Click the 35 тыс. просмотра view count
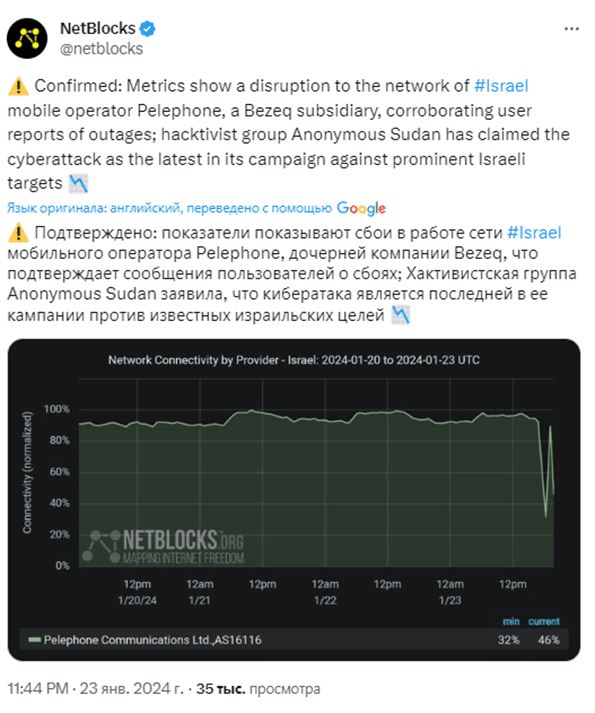The width and height of the screenshot is (595, 713). coord(258,688)
